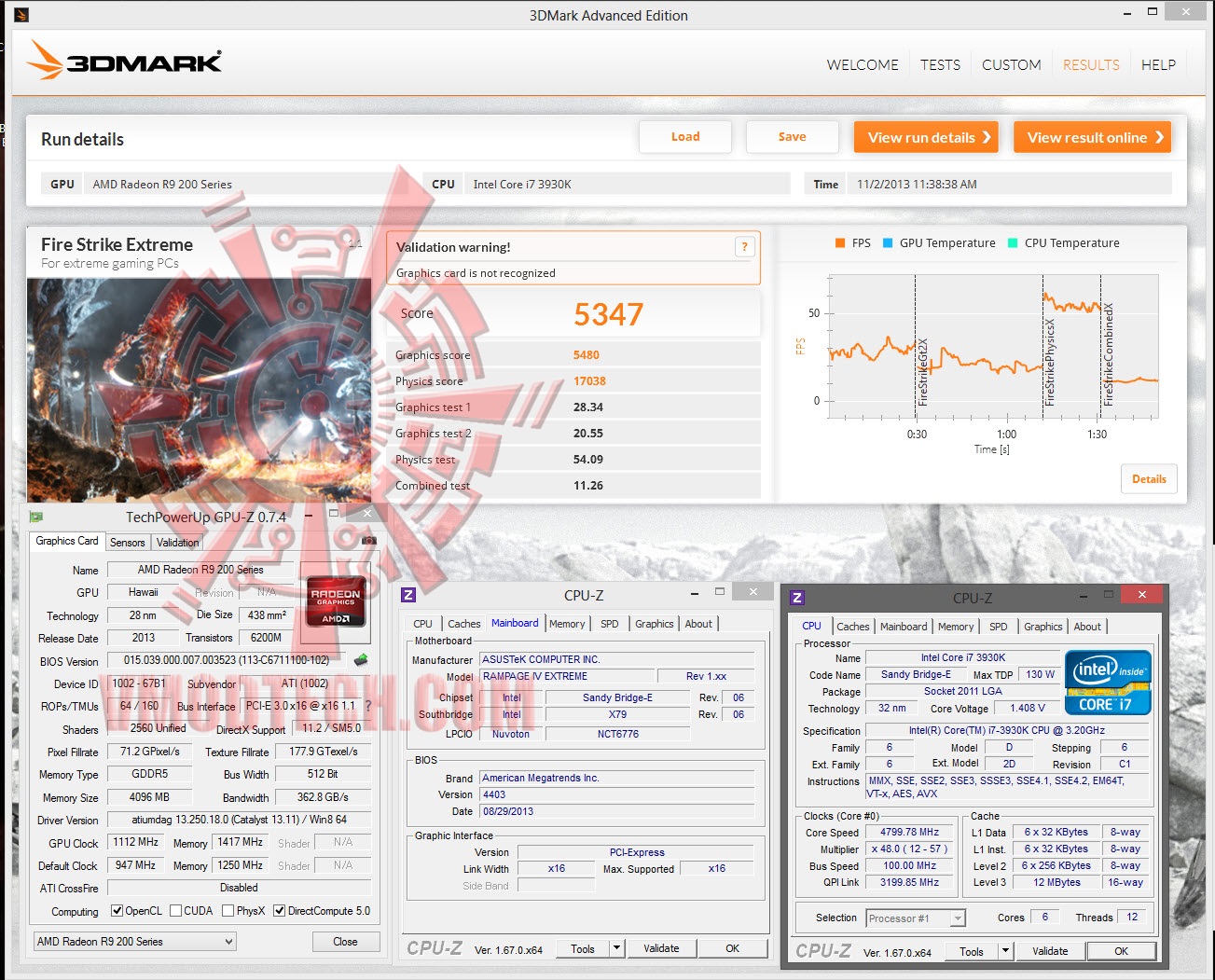Click the 3DMARK logo in the header

(x=124, y=61)
